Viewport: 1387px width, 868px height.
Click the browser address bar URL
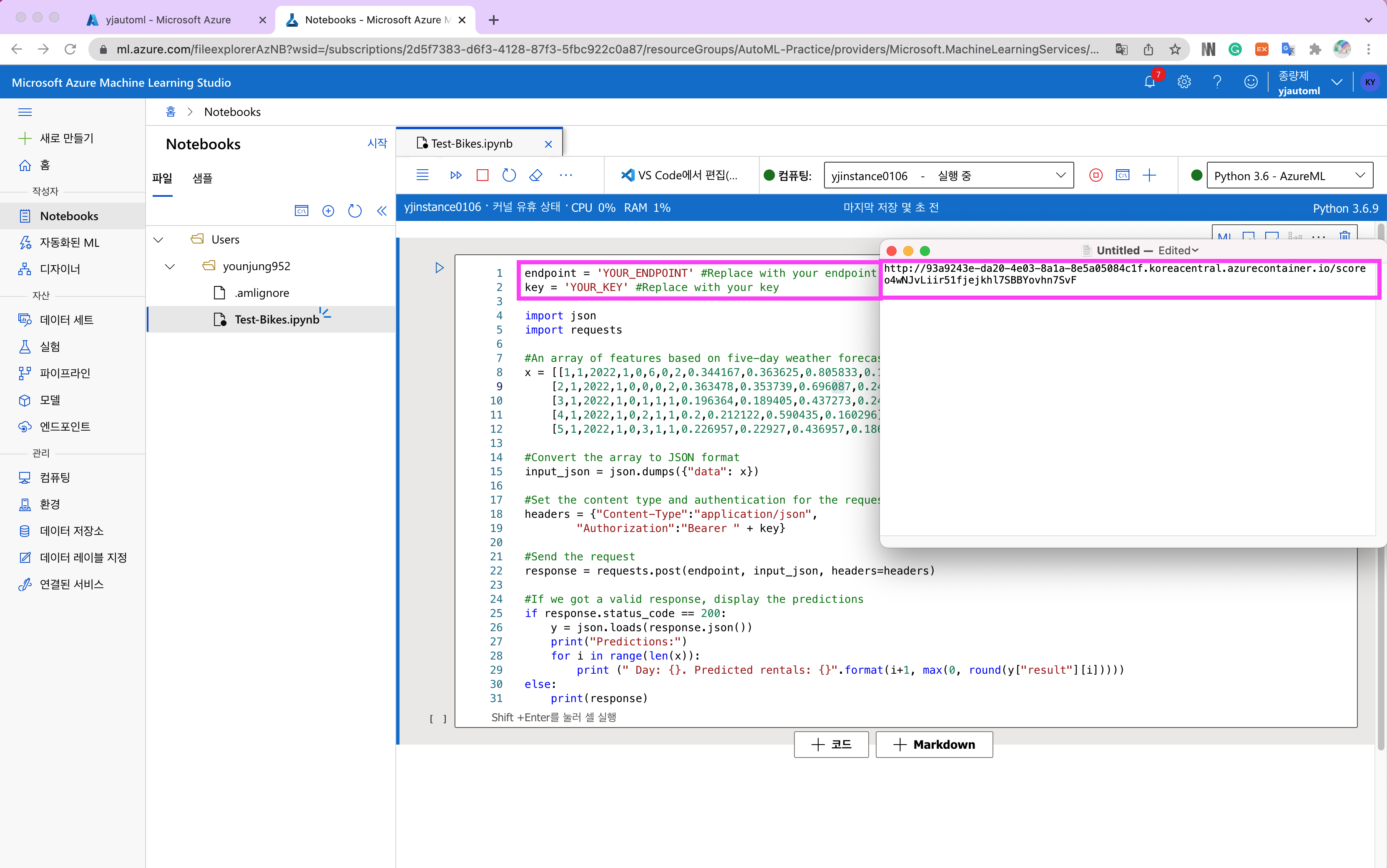[x=608, y=49]
